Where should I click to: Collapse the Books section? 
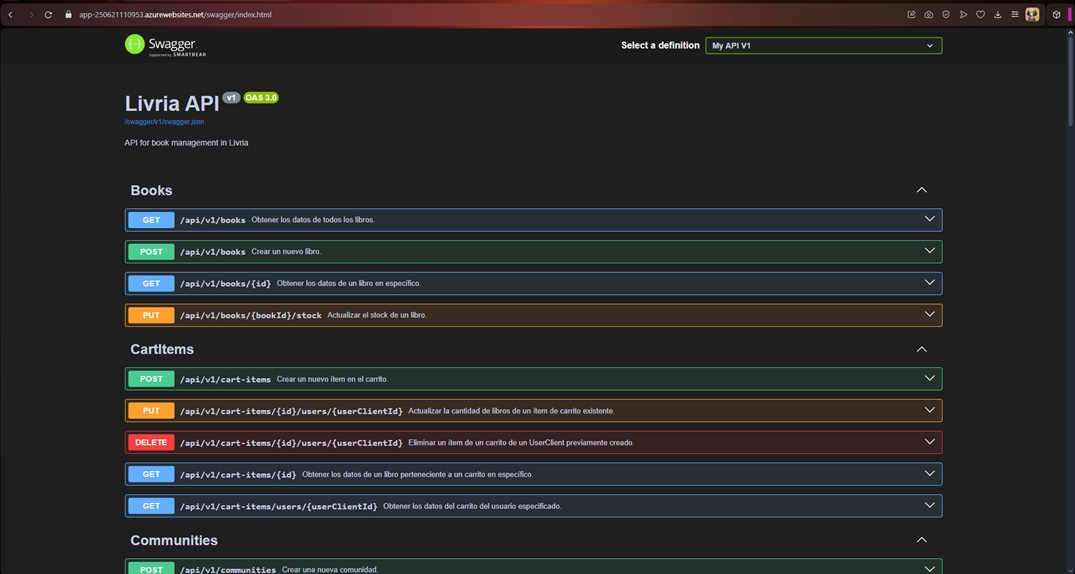[x=921, y=190]
